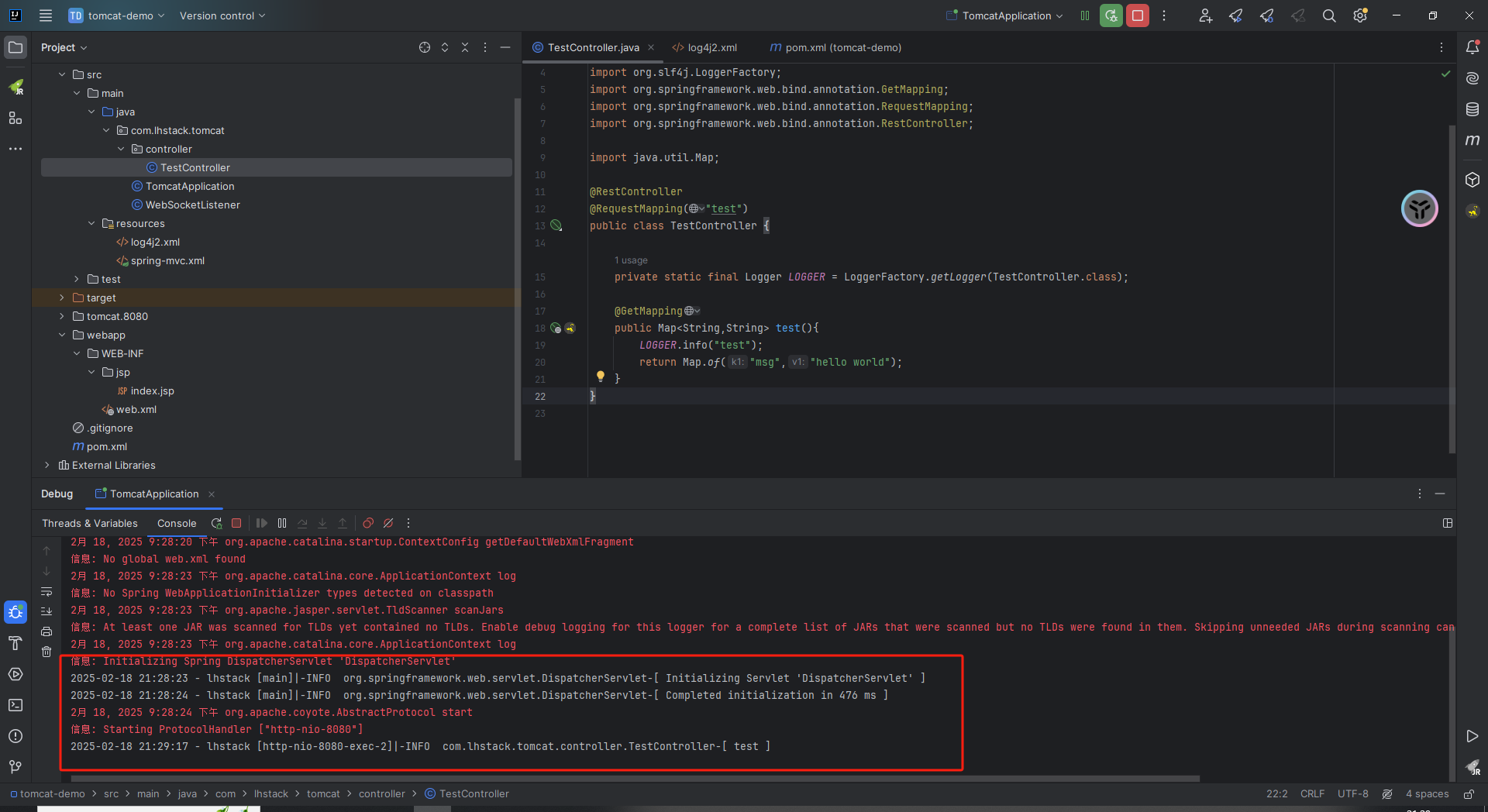
Task: Open the Notifications bell panel
Action: (x=1472, y=47)
